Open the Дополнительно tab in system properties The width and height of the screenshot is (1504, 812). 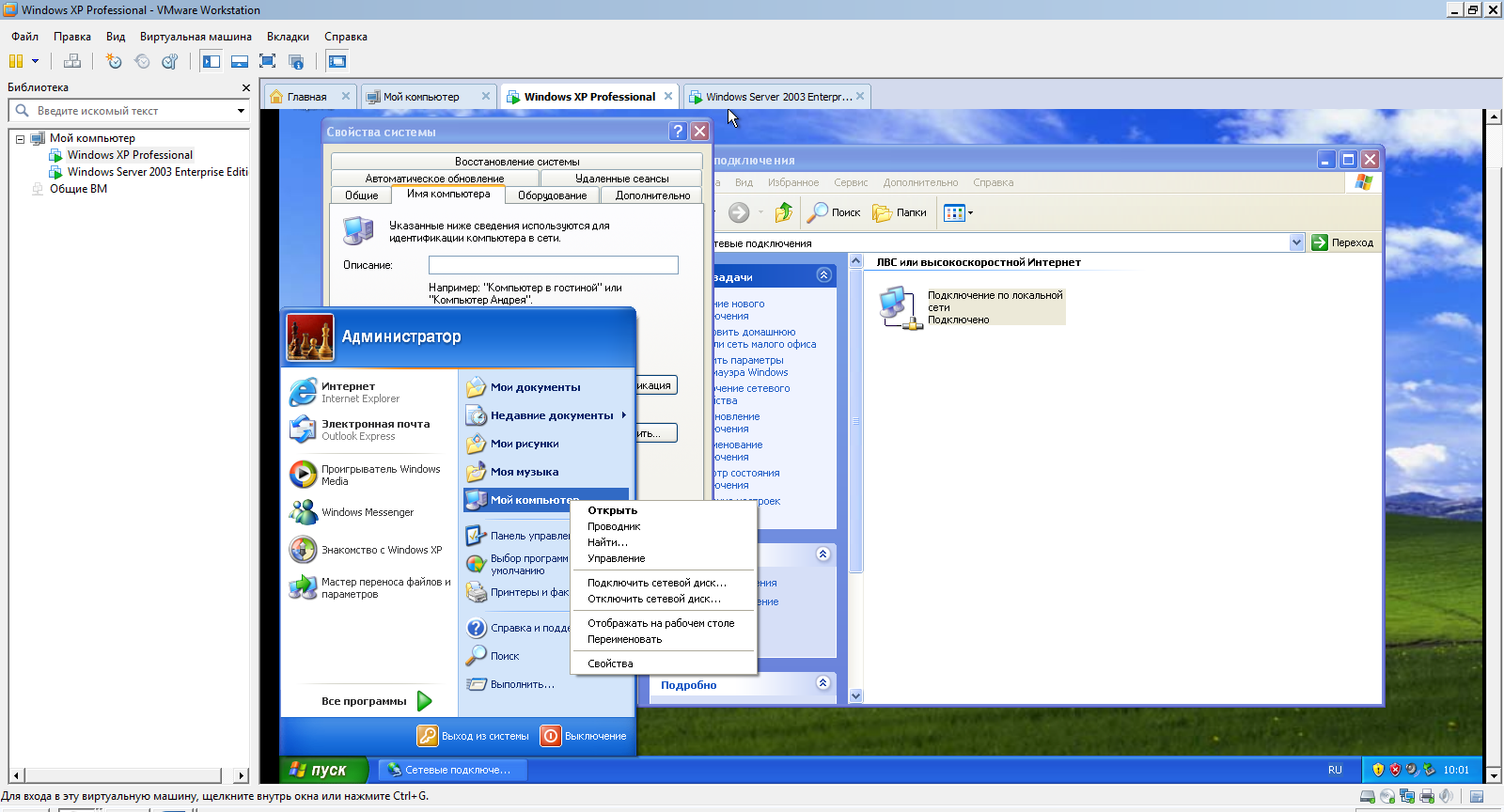coord(652,195)
